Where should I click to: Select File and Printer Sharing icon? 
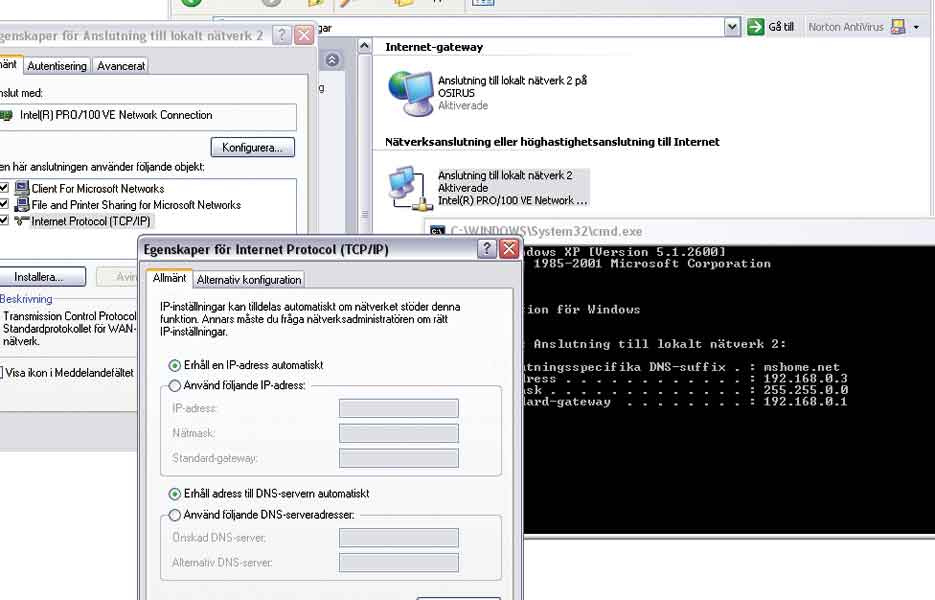(22, 205)
